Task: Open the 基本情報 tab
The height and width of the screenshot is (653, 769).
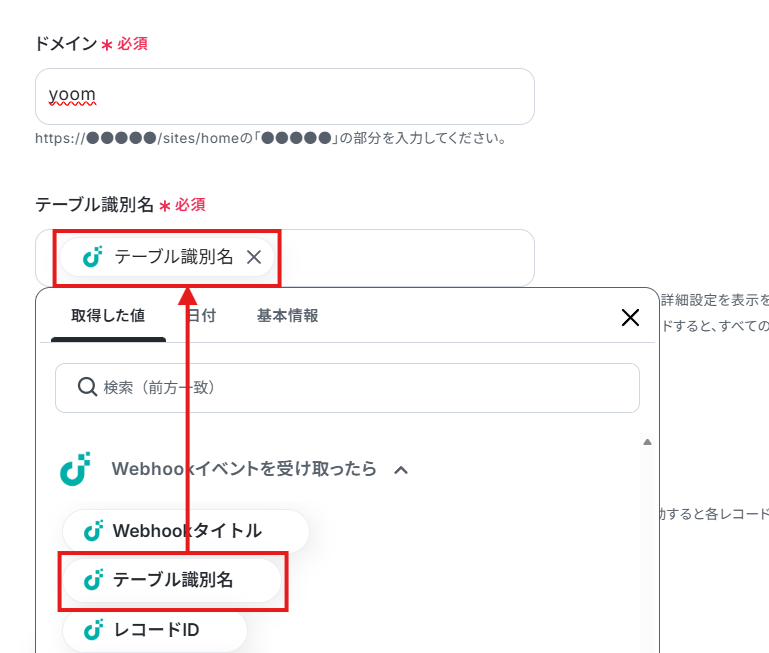Action: pos(287,315)
